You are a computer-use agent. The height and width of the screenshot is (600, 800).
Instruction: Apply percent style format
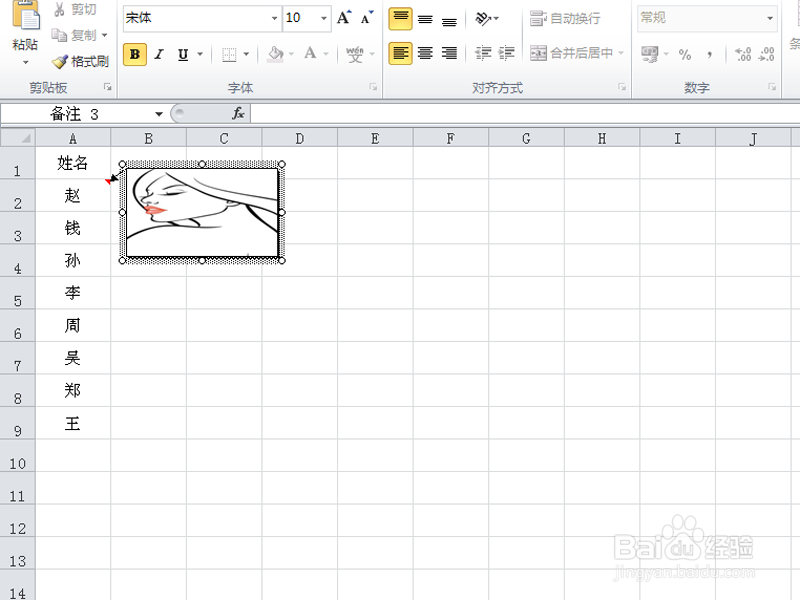click(685, 54)
